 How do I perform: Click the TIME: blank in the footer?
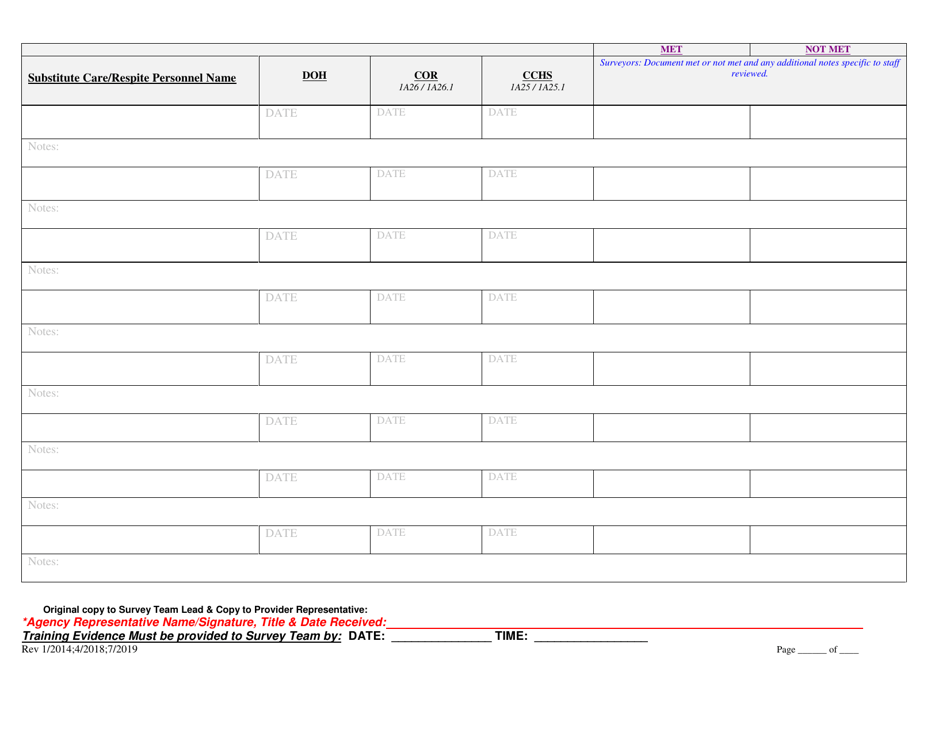tap(591, 637)
